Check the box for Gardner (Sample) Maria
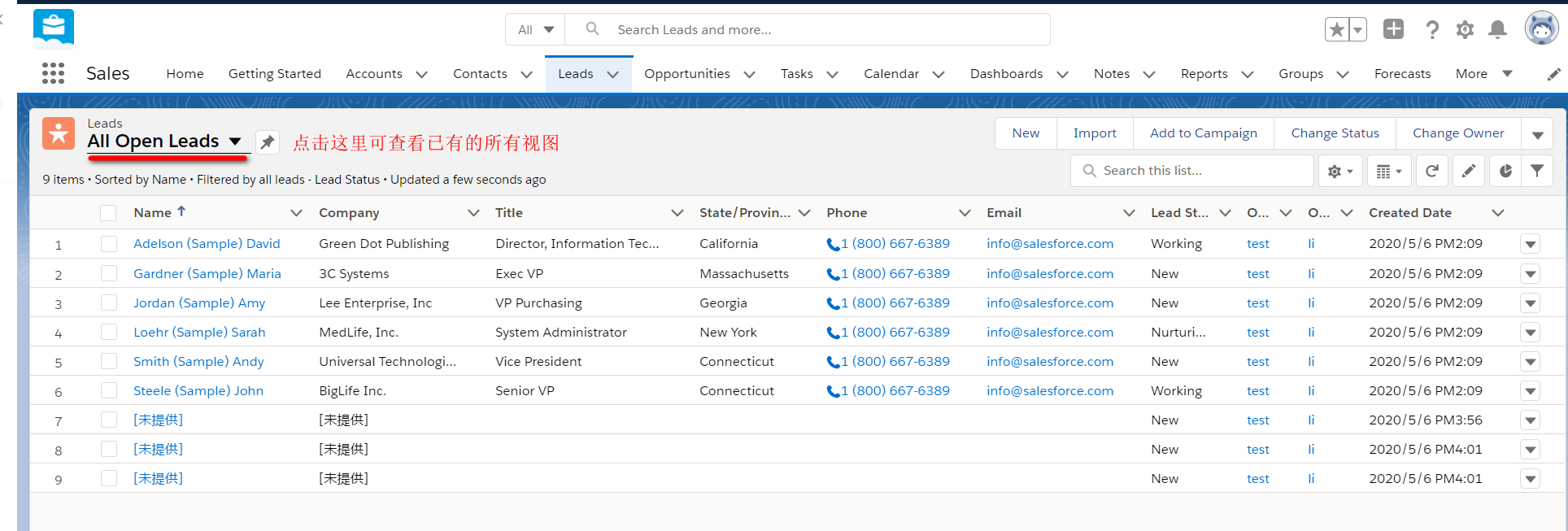This screenshot has height=531, width=1568. (108, 273)
